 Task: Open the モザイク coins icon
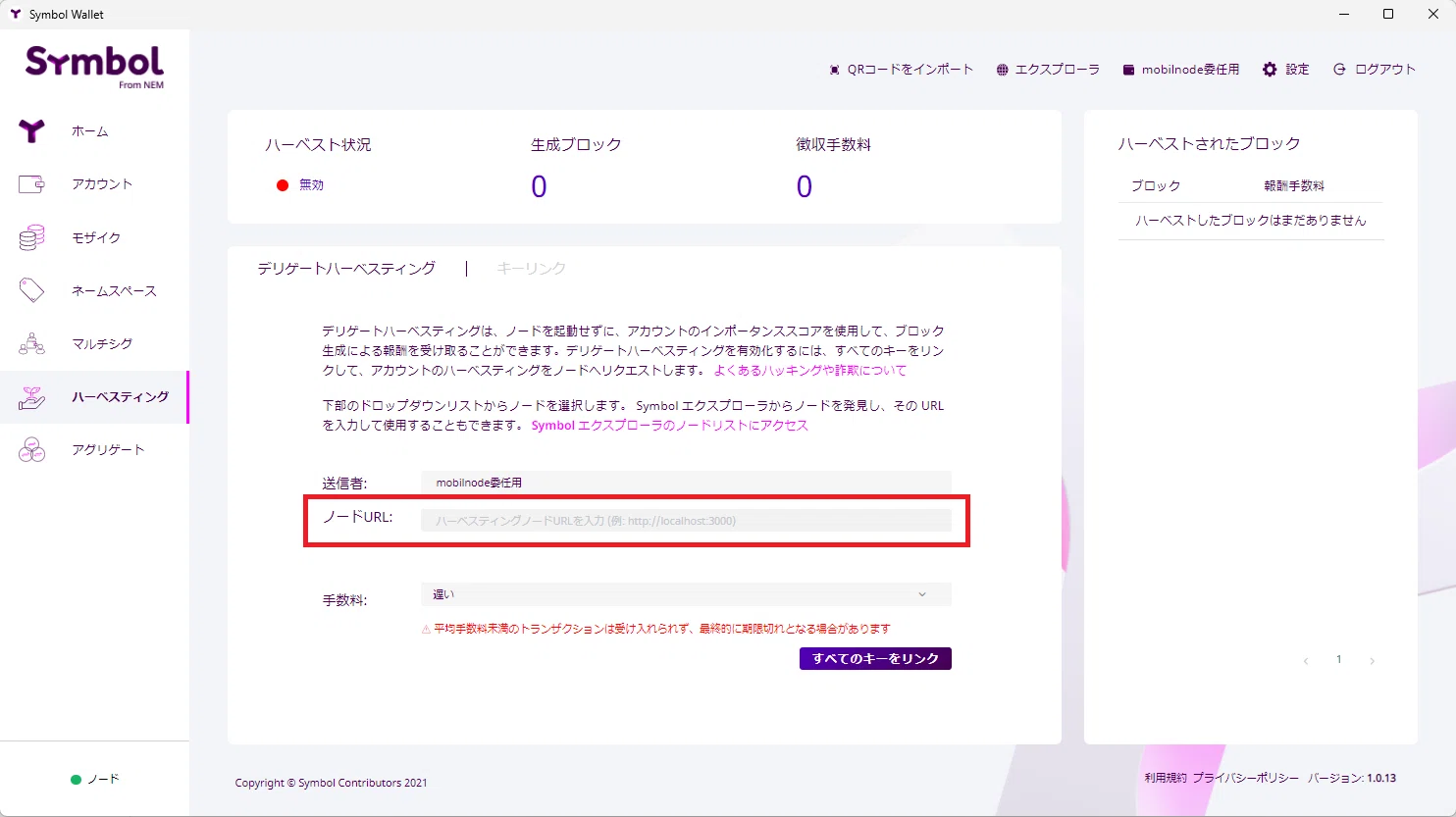click(31, 237)
